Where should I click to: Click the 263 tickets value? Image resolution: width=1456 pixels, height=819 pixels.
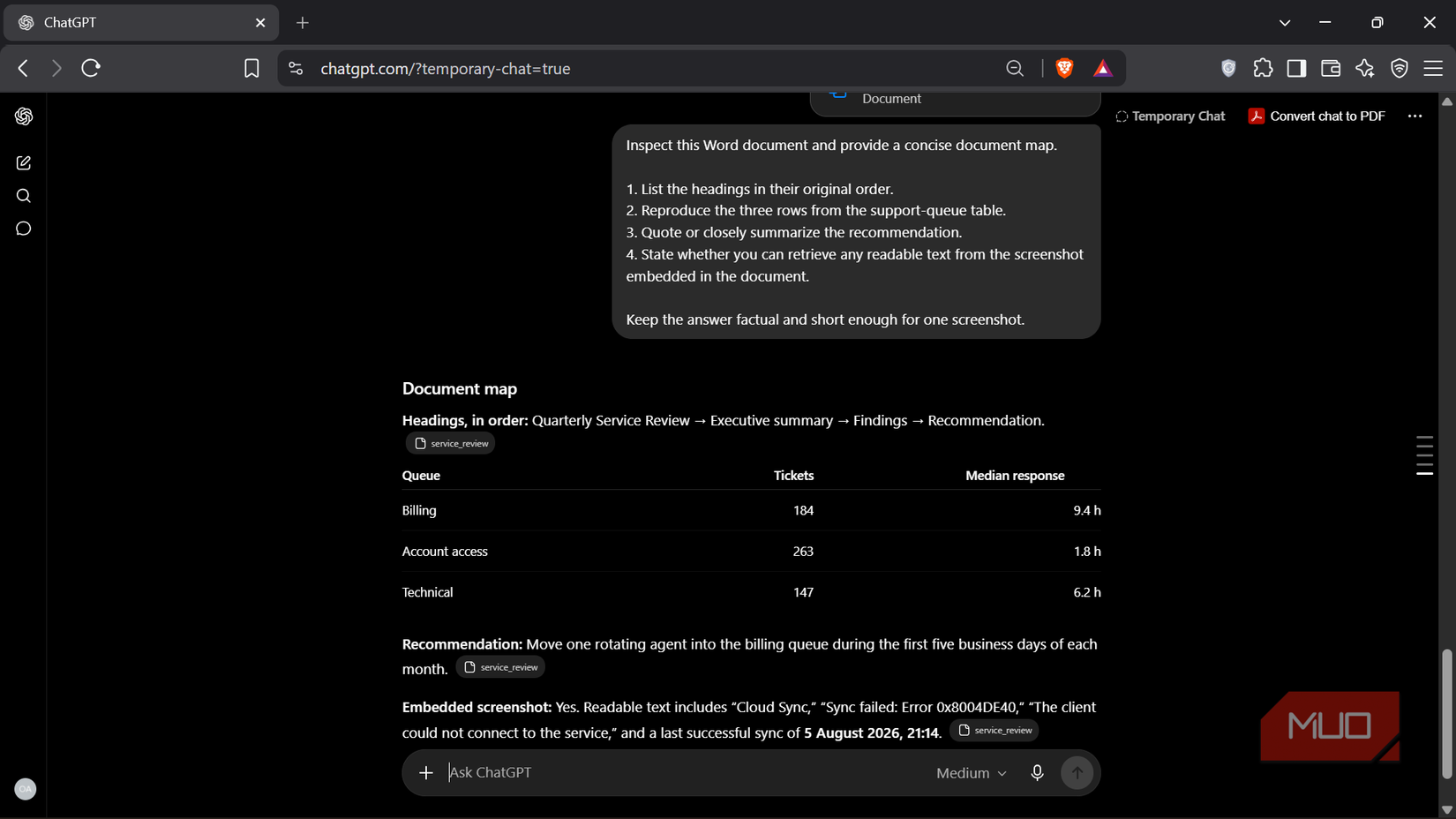803,552
